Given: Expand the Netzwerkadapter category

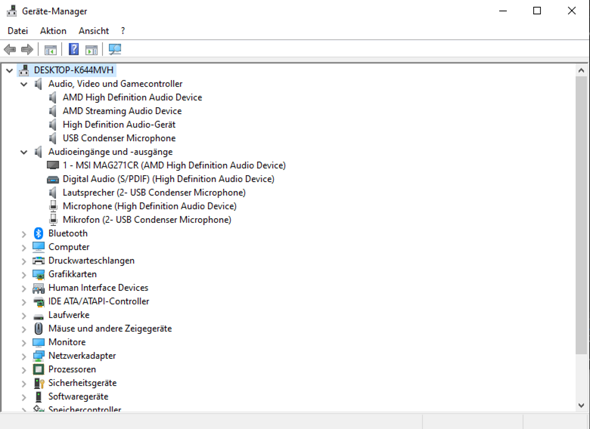Looking at the screenshot, I should click(24, 356).
